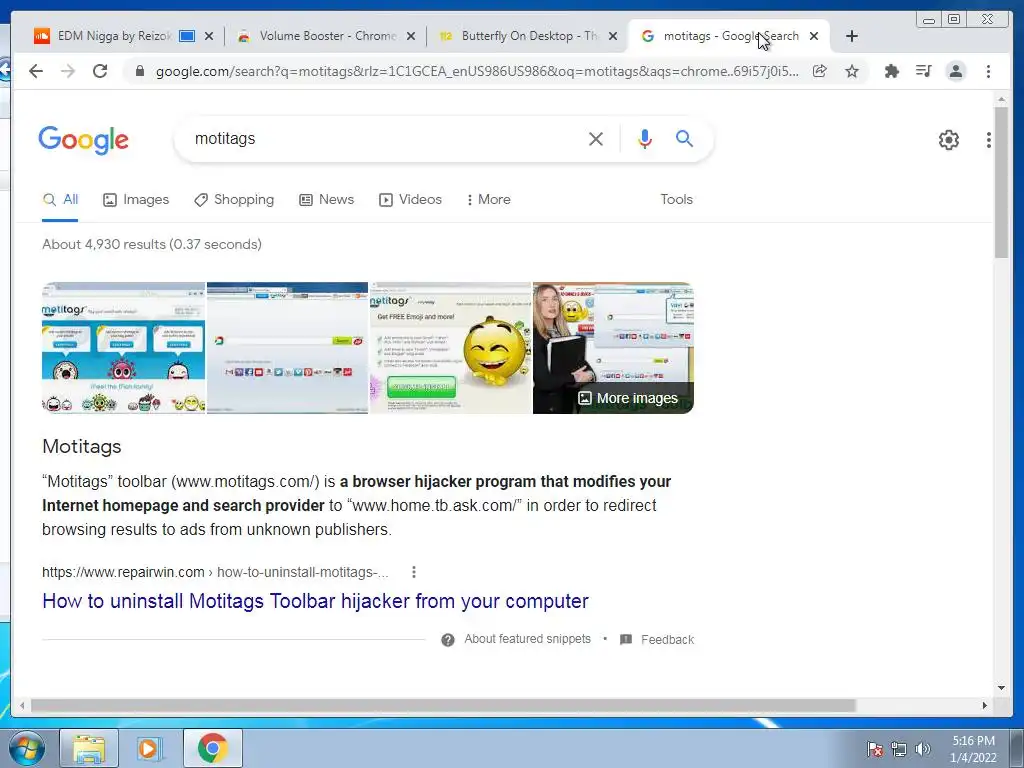Bookmark this page with the star icon
Image resolution: width=1024 pixels, height=768 pixels.
click(852, 71)
